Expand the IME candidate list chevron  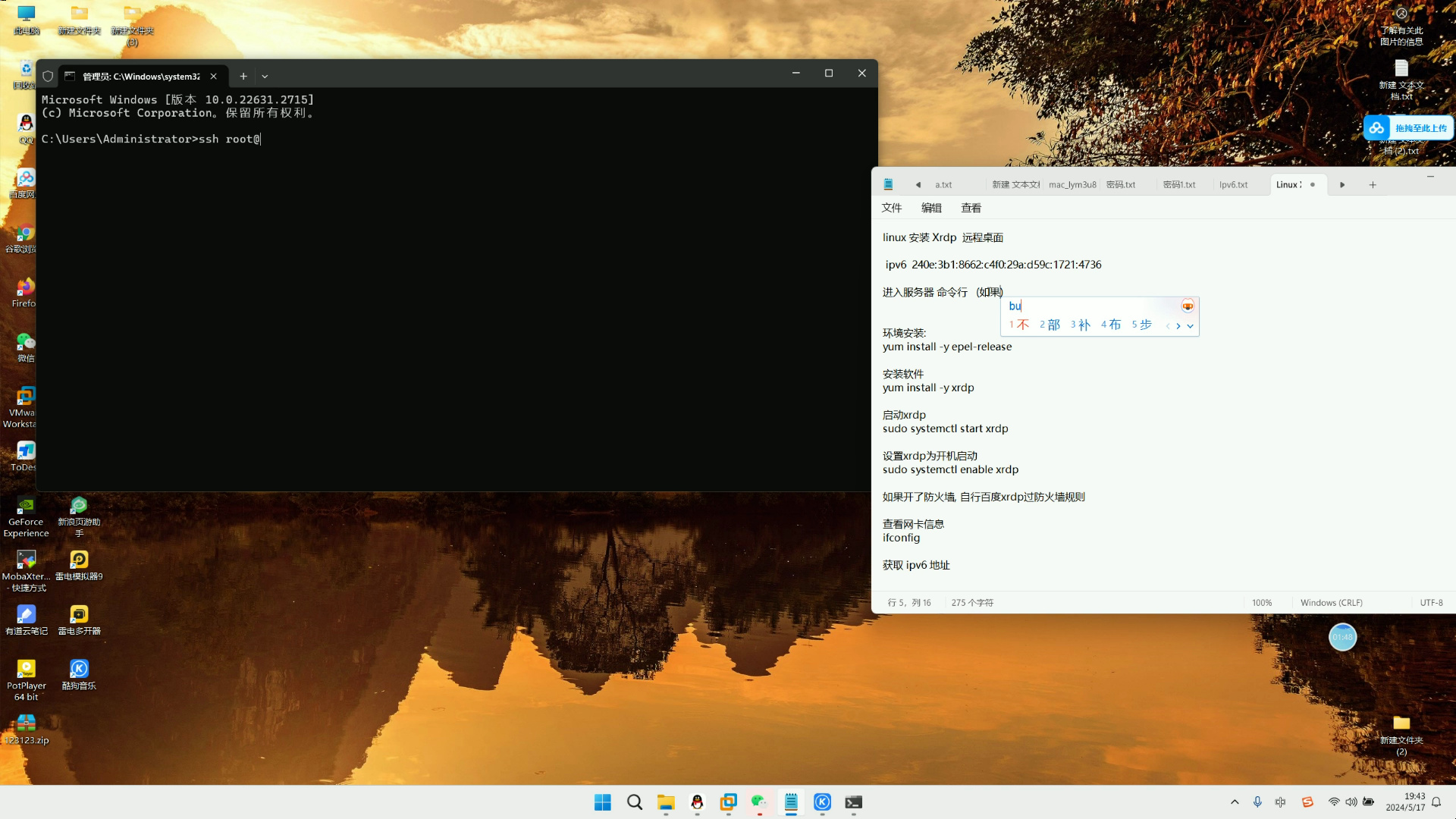[x=1190, y=326]
